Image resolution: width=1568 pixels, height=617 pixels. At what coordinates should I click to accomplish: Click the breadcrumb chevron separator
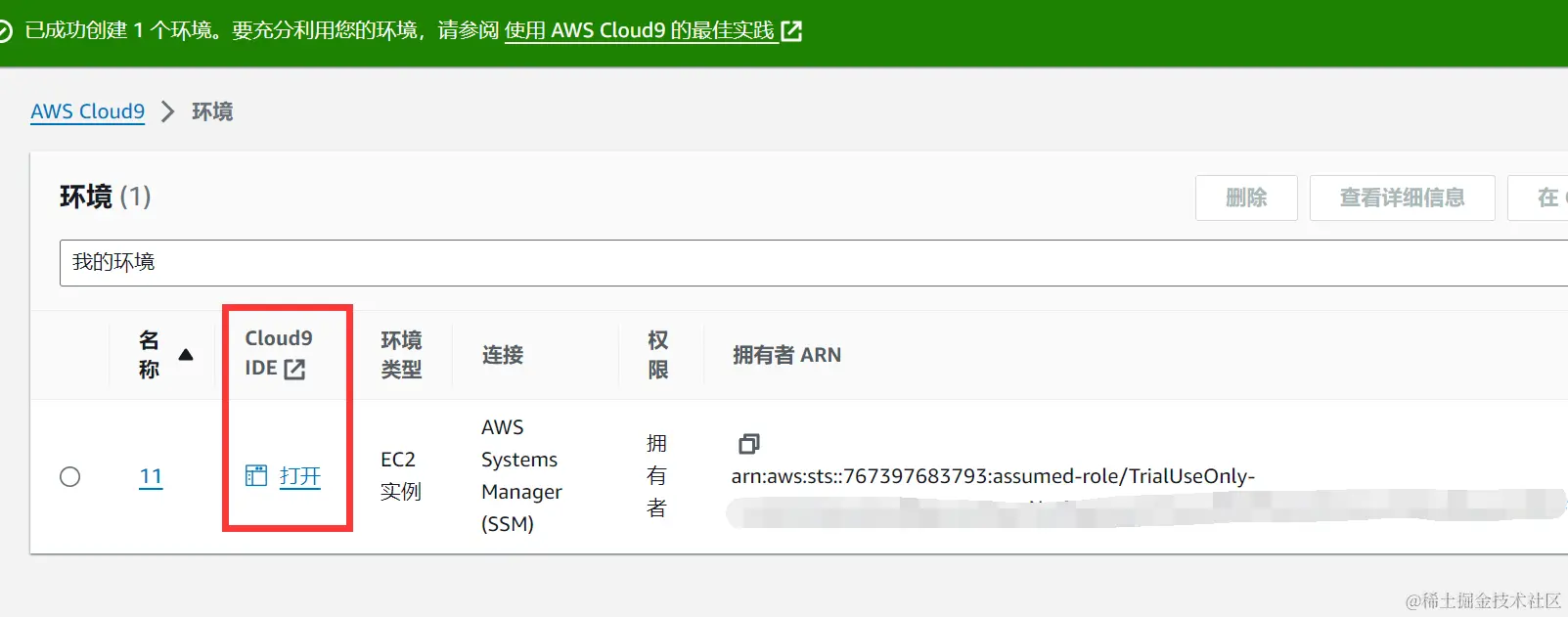(x=167, y=111)
